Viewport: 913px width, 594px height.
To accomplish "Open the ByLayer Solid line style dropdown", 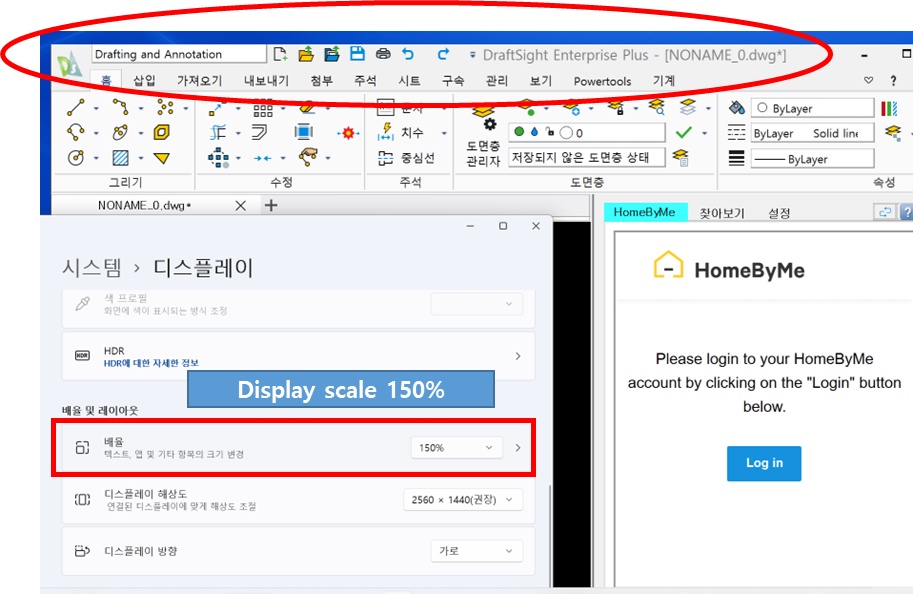I will pos(812,133).
